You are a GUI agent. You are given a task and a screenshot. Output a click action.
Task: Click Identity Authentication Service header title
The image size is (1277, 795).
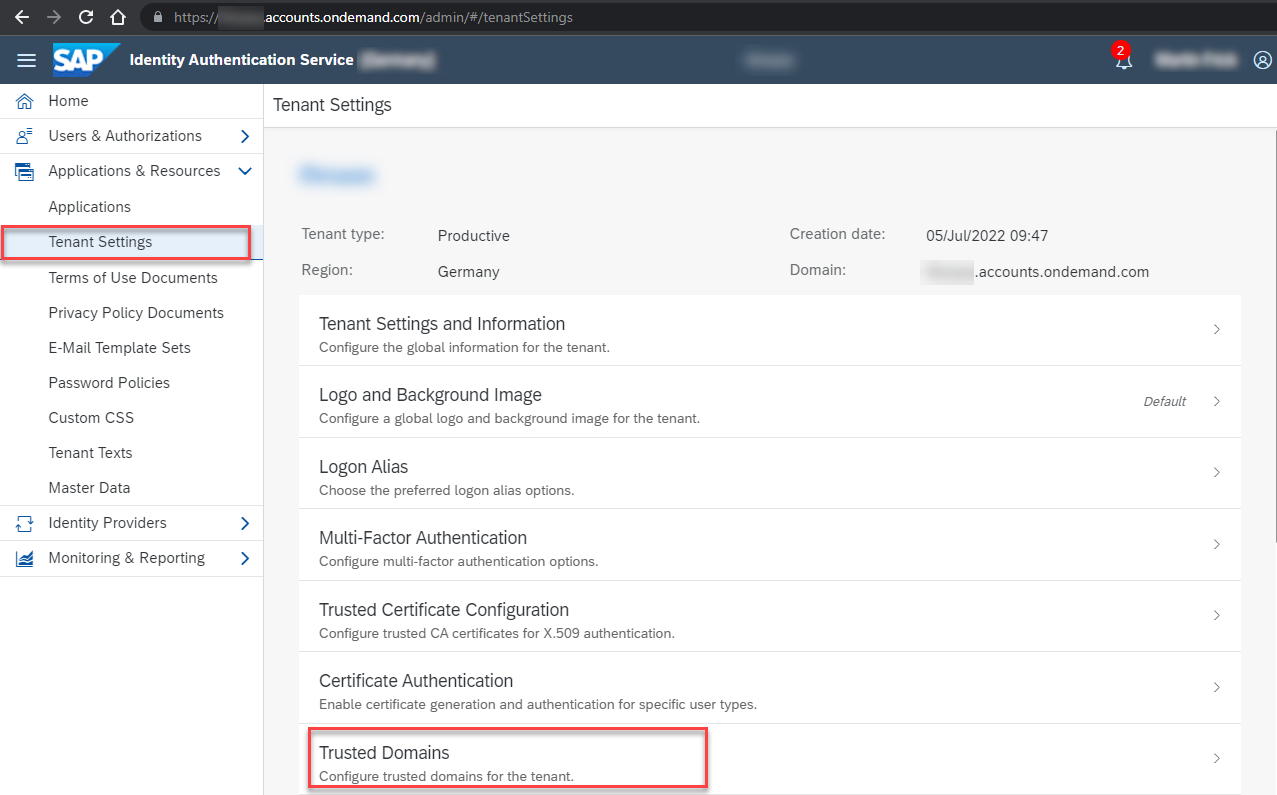242,60
